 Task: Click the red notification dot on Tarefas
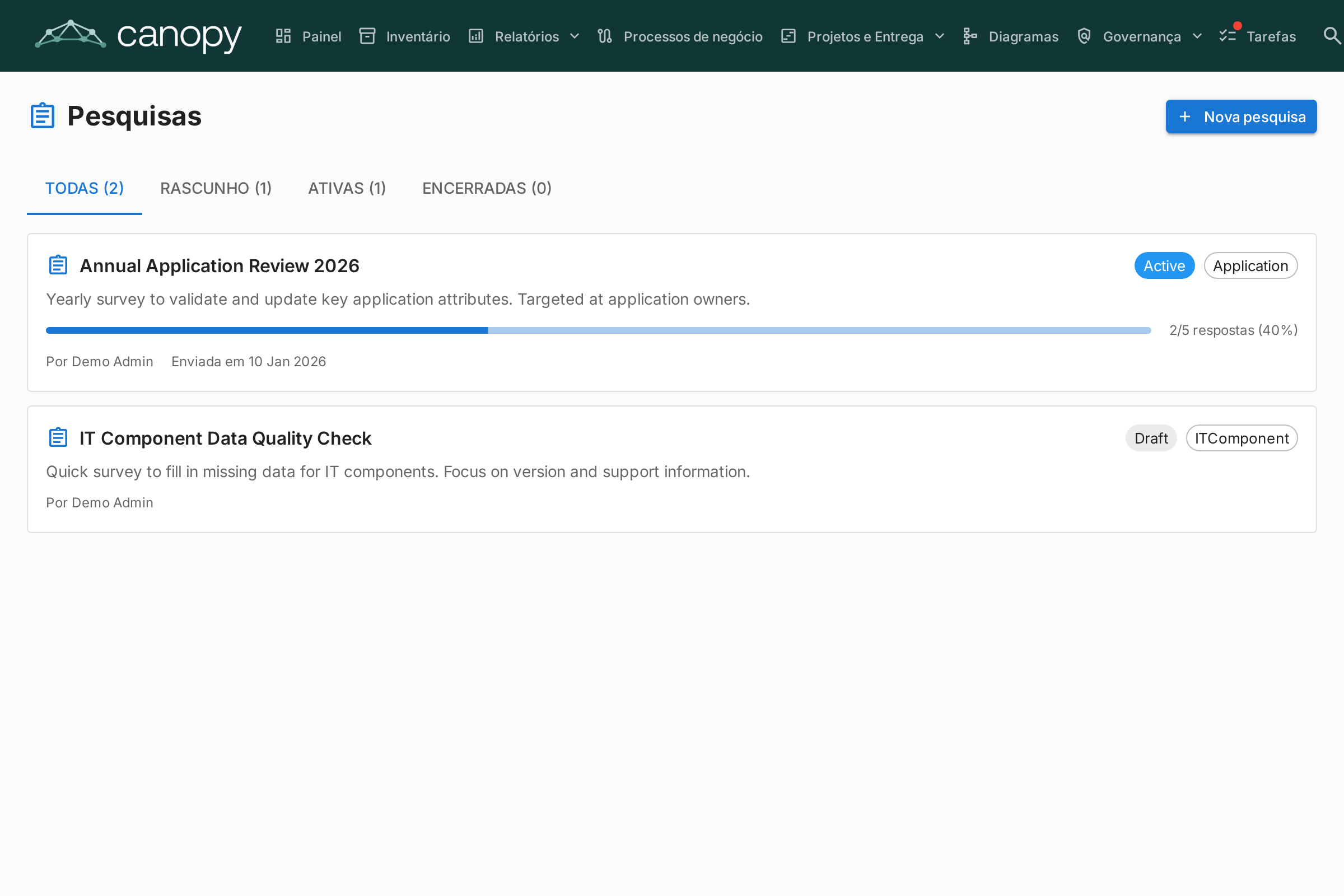tap(1238, 26)
